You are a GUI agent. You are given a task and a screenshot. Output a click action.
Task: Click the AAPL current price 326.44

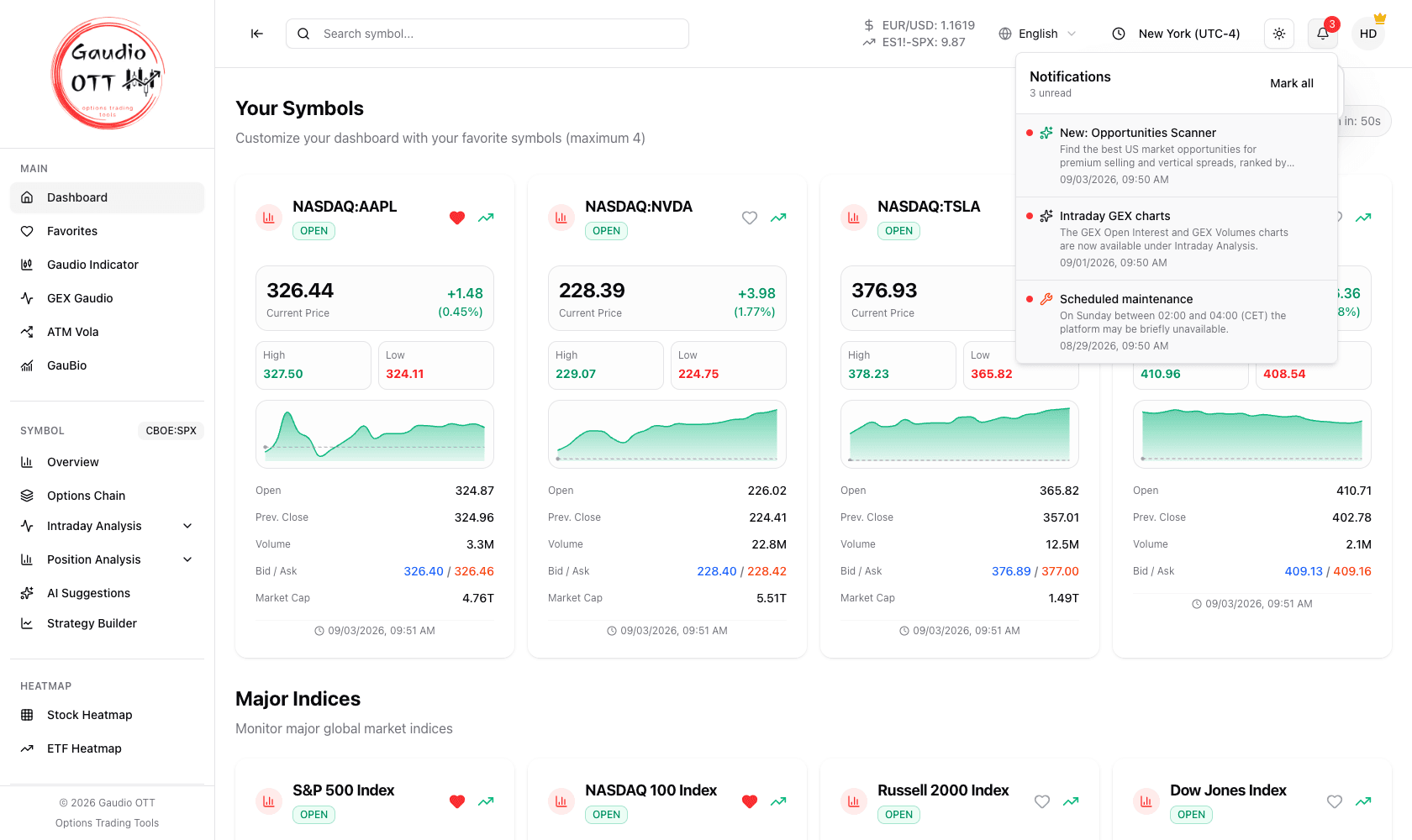(x=300, y=291)
